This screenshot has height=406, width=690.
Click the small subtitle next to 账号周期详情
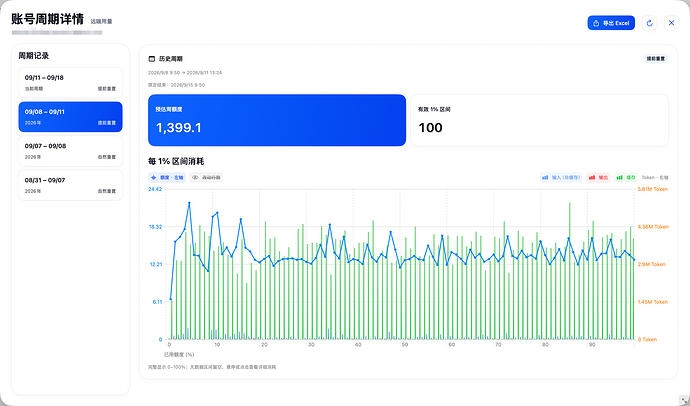click(x=101, y=21)
